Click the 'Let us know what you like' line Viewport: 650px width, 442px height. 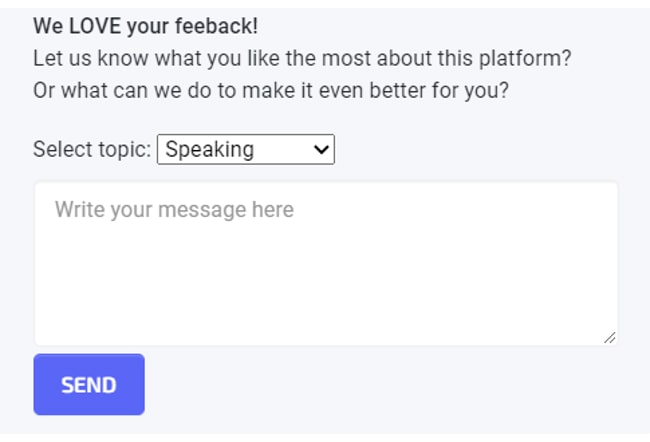pyautogui.click(x=302, y=58)
